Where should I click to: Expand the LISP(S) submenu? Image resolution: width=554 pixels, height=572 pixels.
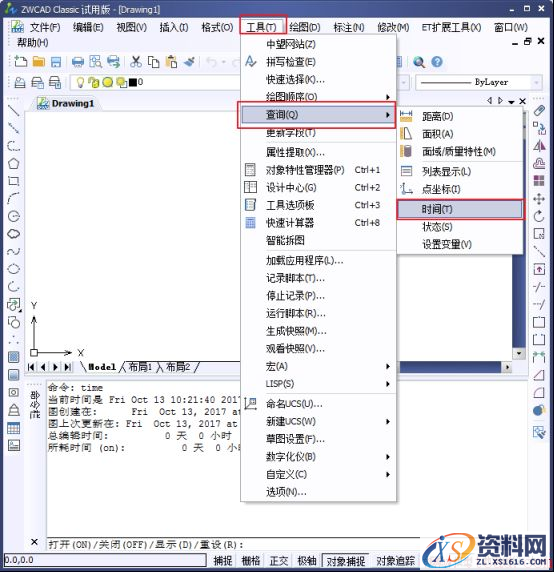318,384
